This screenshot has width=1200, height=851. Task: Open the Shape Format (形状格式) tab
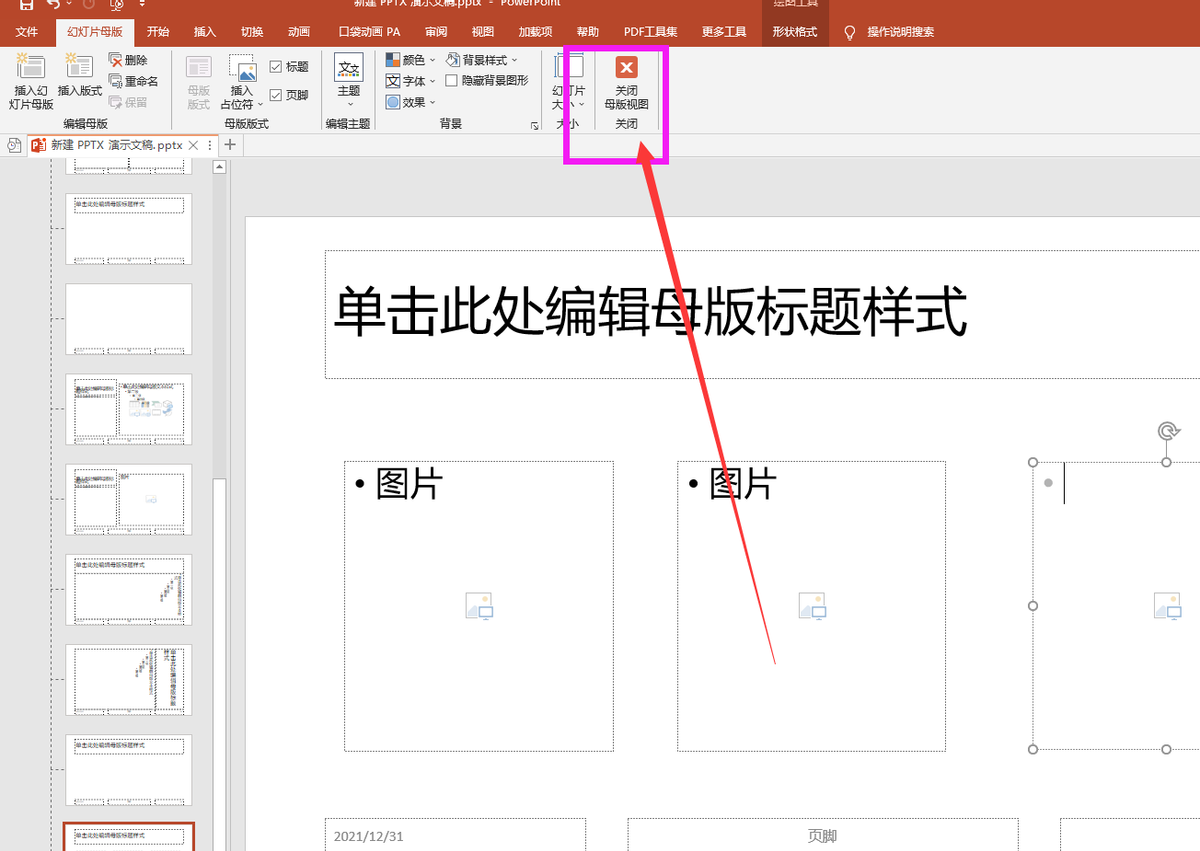coord(795,32)
